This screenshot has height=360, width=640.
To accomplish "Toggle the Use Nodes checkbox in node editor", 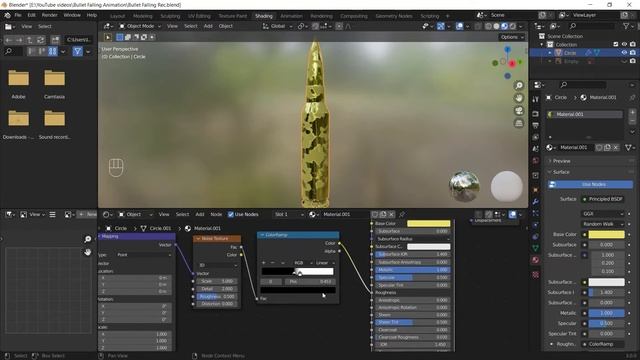I will pos(231,214).
